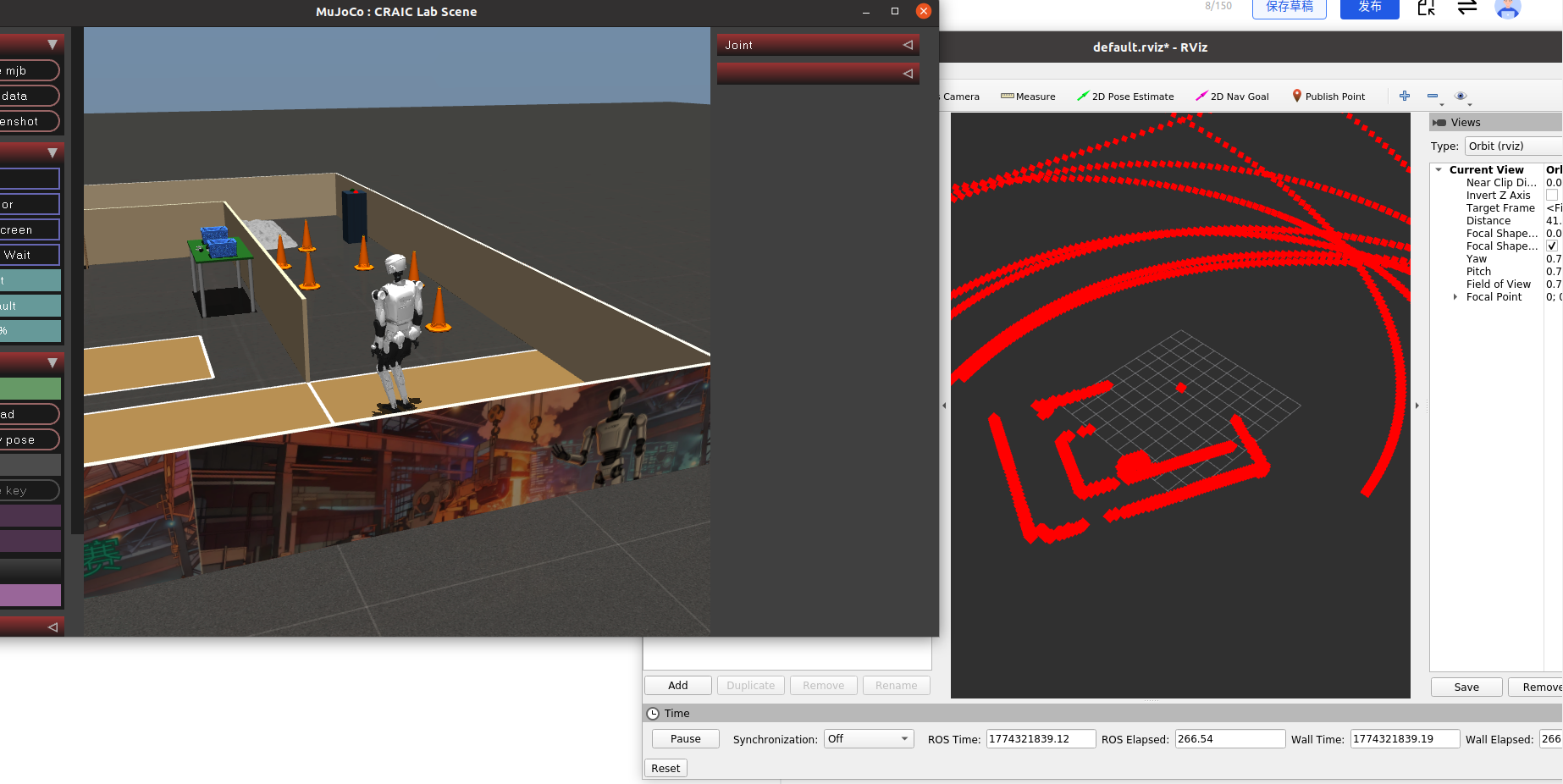The height and width of the screenshot is (784, 1563).
Task: Activate the 2D Pose Estimate tool
Action: tap(1124, 97)
